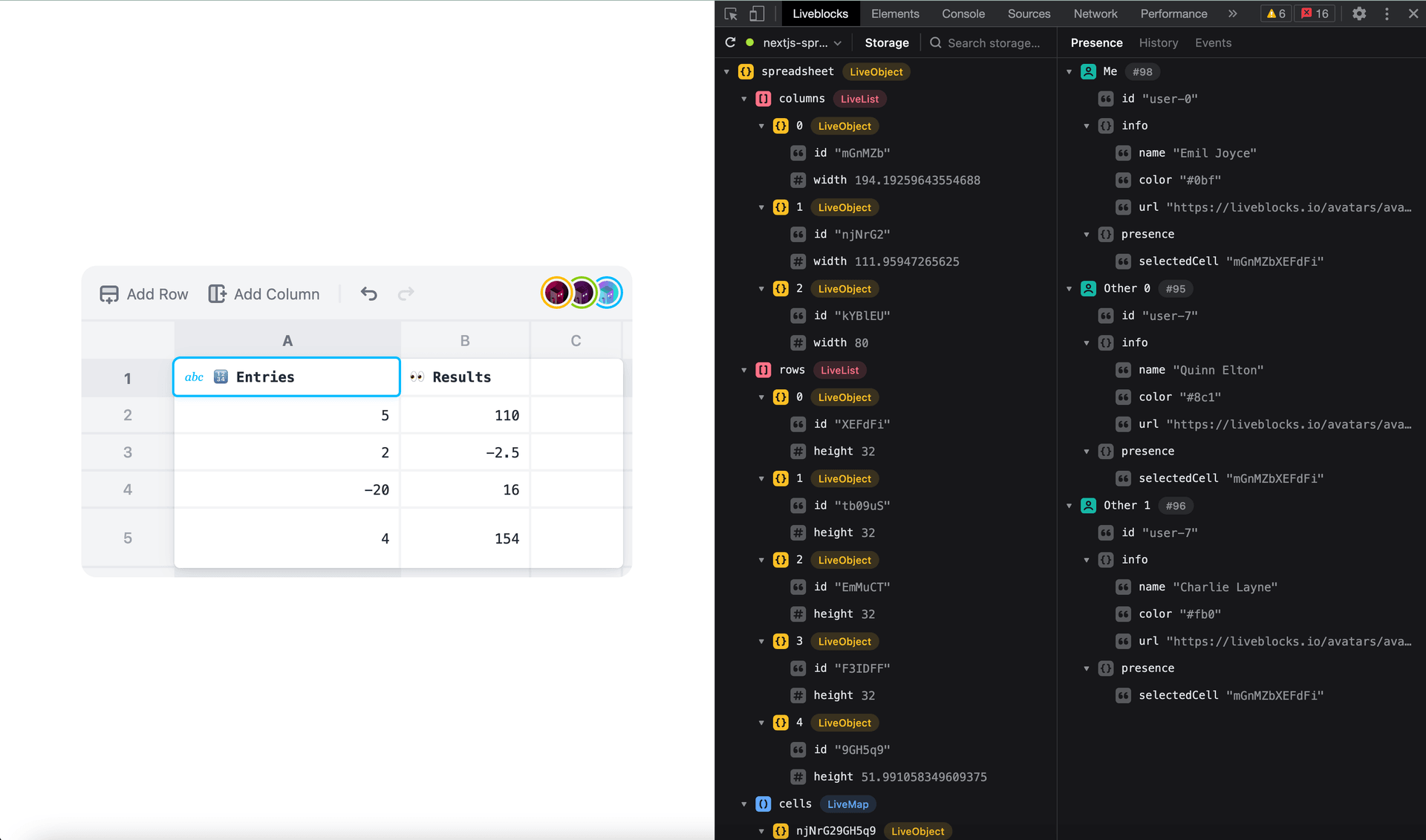Viewport: 1426px width, 840px height.
Task: Switch to the Events tab
Action: coord(1213,42)
